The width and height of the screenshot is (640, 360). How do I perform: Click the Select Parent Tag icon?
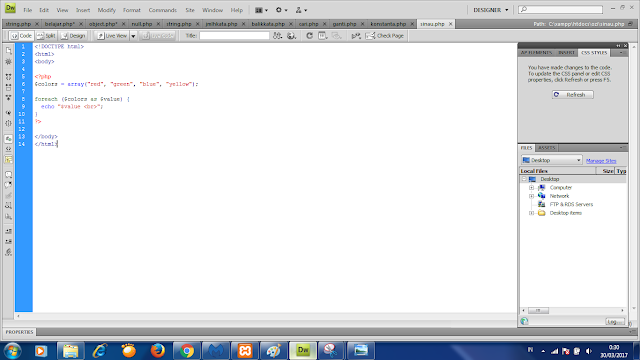click(x=9, y=113)
